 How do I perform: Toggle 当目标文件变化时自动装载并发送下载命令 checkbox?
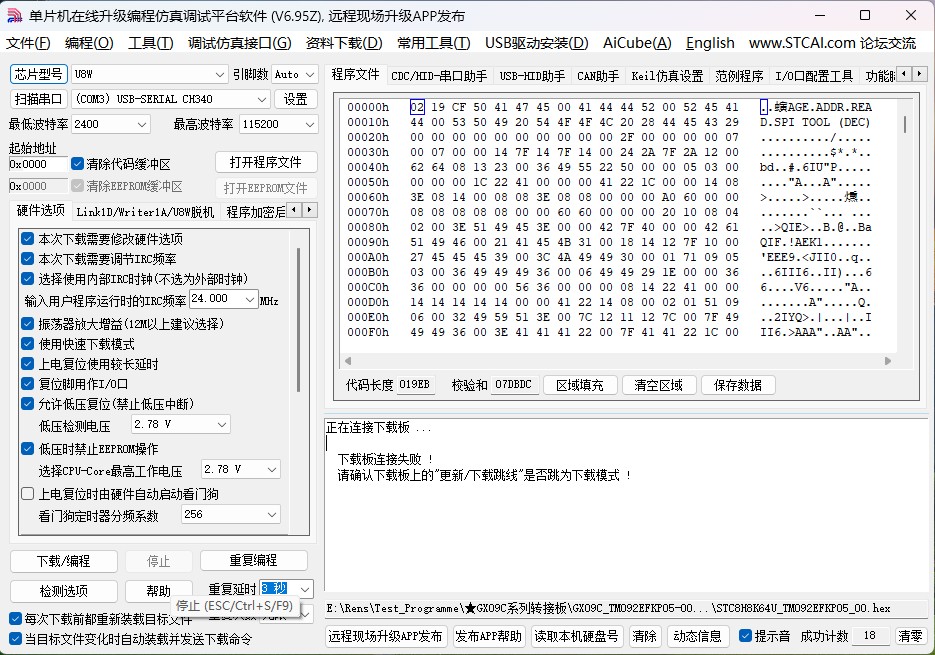[16, 639]
